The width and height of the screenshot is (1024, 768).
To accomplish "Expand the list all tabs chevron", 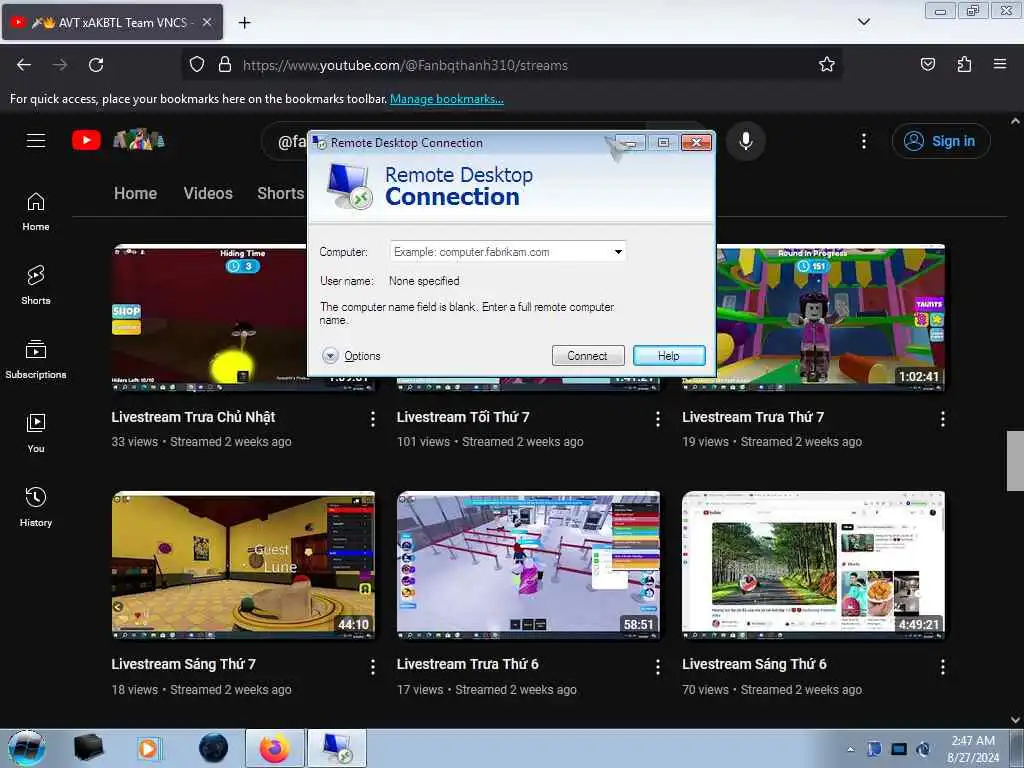I will pyautogui.click(x=863, y=22).
